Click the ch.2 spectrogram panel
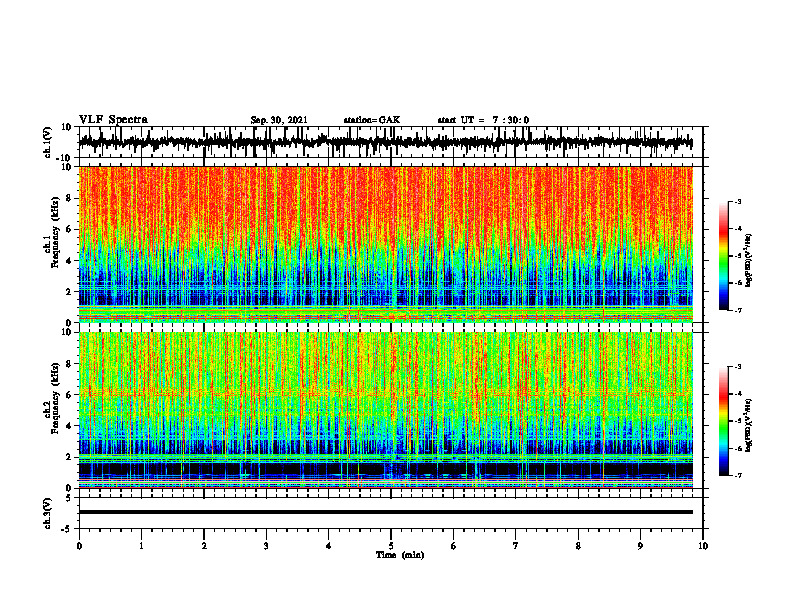Image resolution: width=792 pixels, height=612 pixels. 385,410
